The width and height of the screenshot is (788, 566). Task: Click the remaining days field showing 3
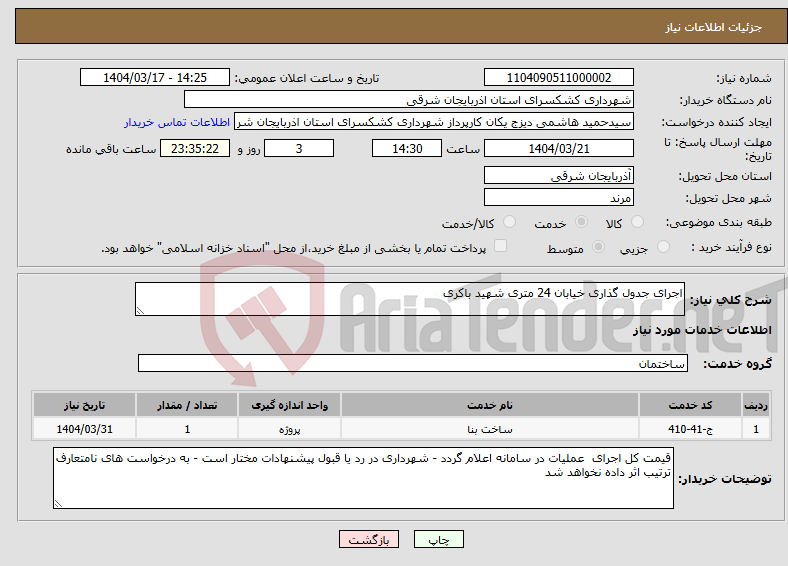click(x=299, y=148)
